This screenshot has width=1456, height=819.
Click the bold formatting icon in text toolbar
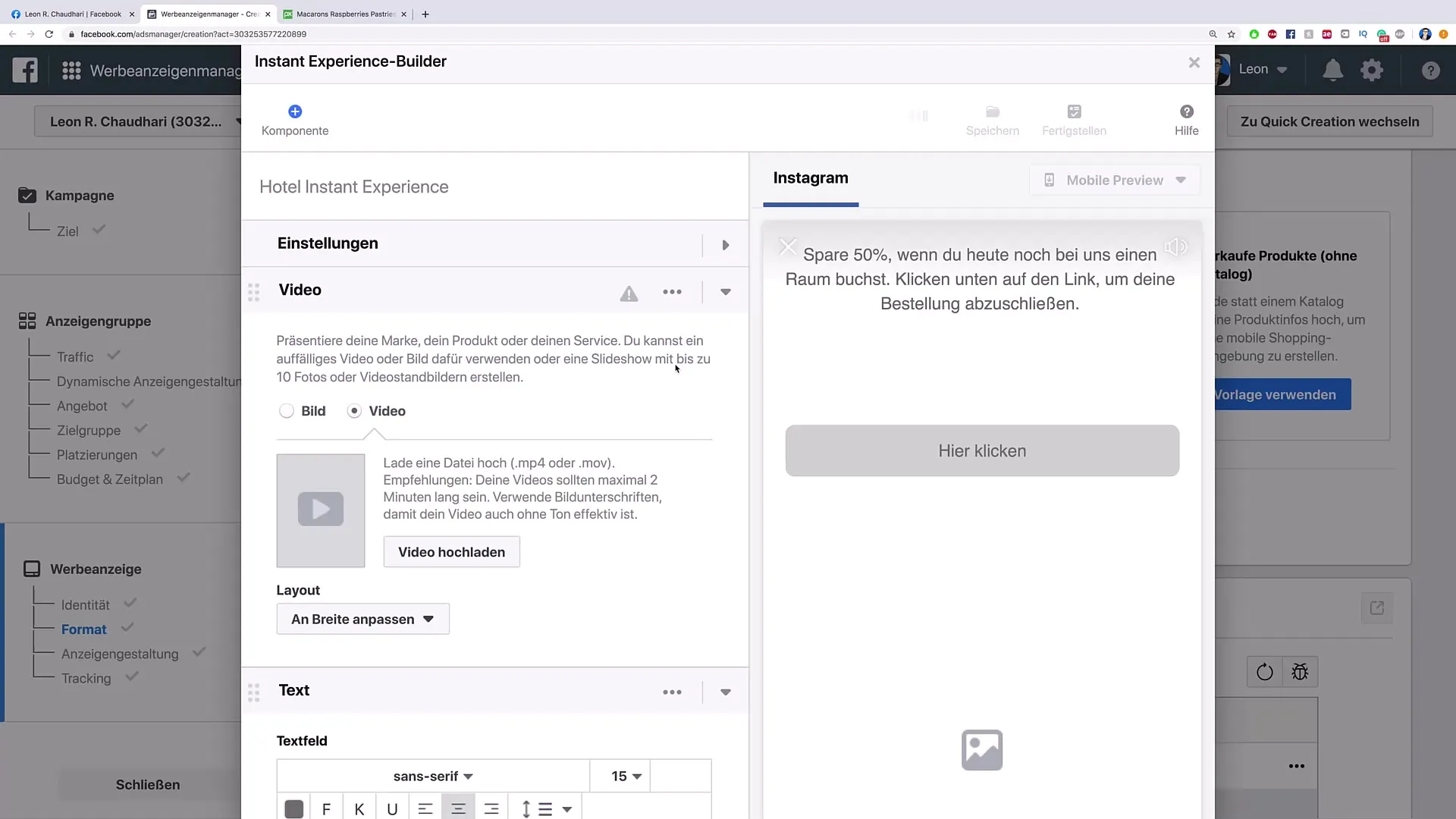click(x=326, y=808)
